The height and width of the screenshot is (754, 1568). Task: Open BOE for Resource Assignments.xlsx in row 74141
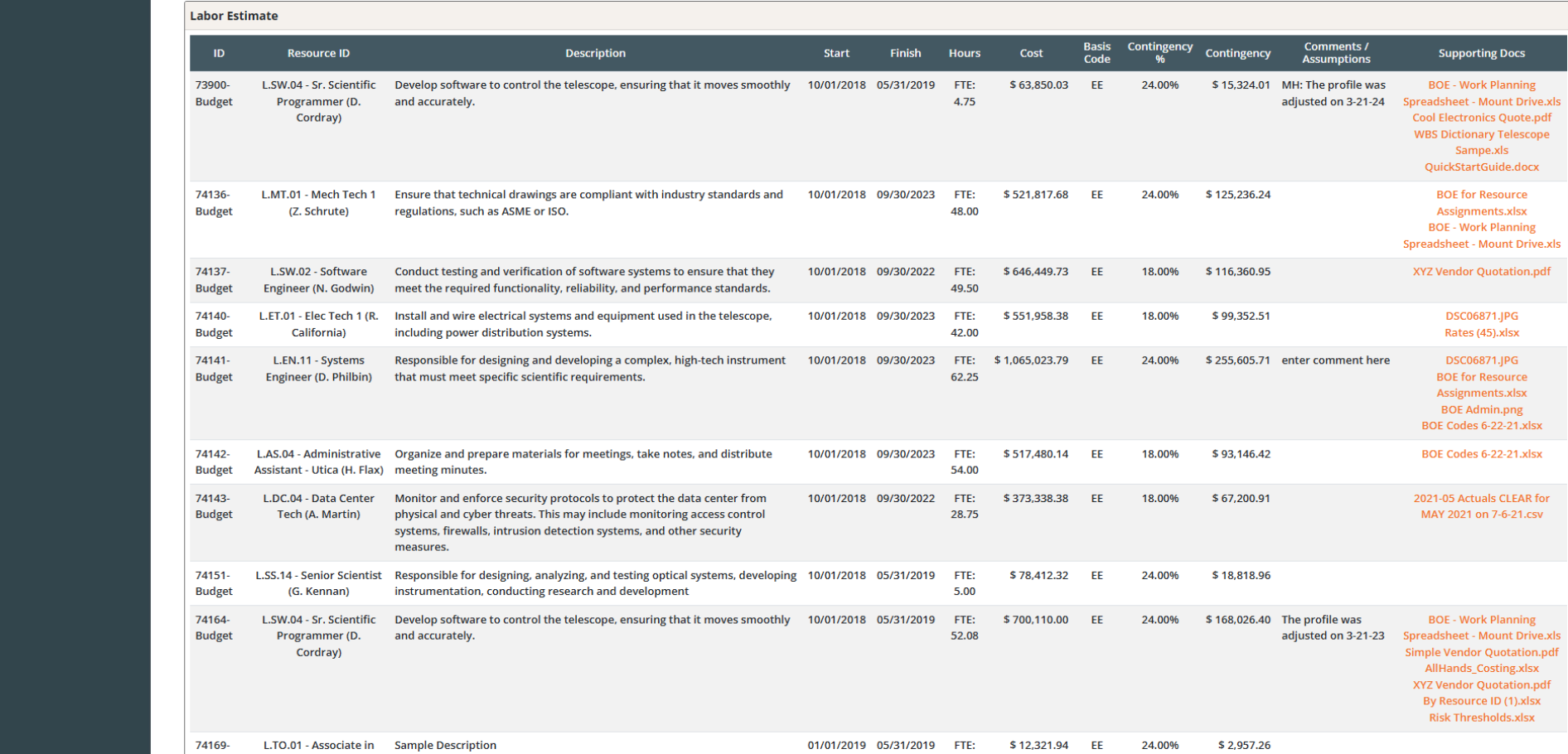point(1481,384)
